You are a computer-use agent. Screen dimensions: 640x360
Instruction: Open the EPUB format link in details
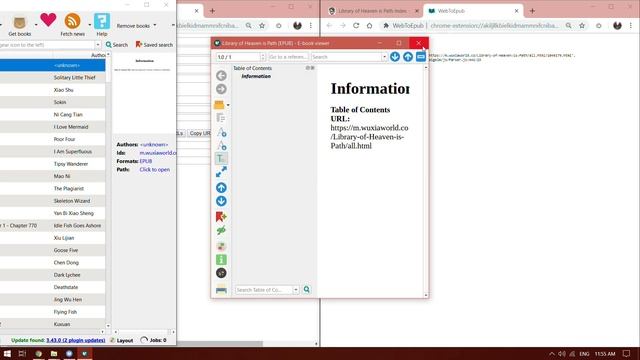146,161
